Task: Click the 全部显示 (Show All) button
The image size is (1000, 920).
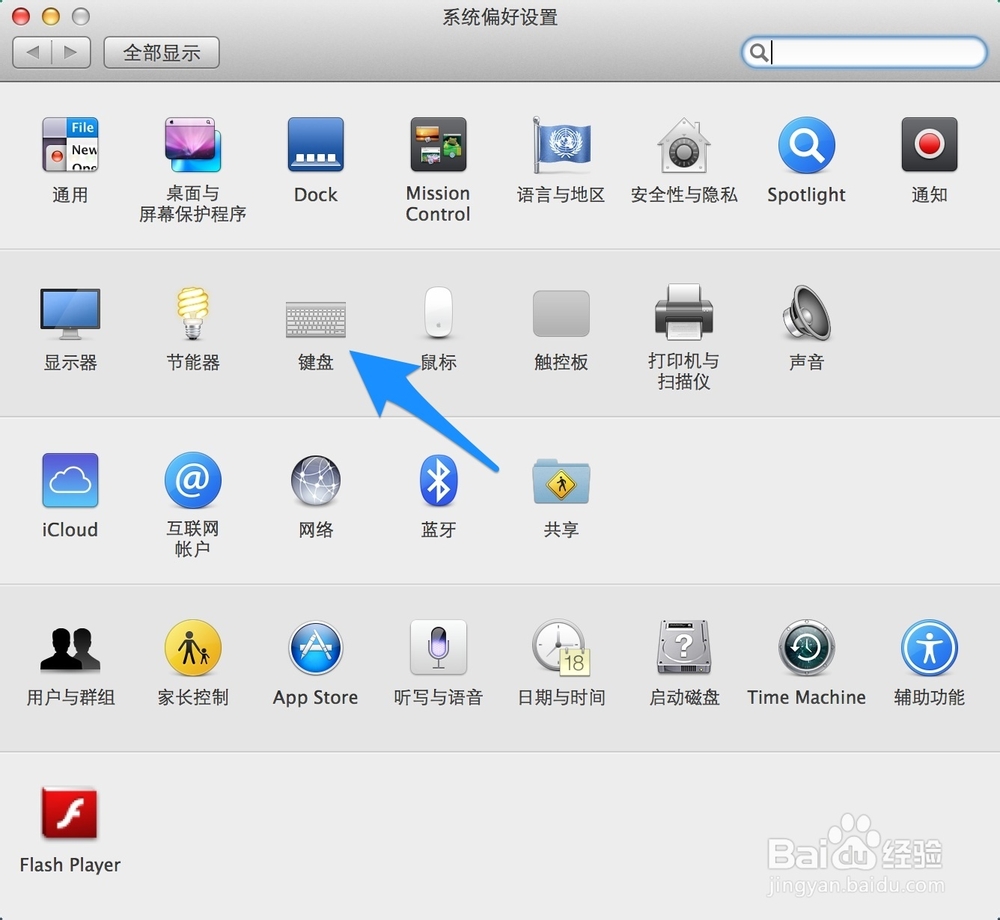Action: point(161,52)
